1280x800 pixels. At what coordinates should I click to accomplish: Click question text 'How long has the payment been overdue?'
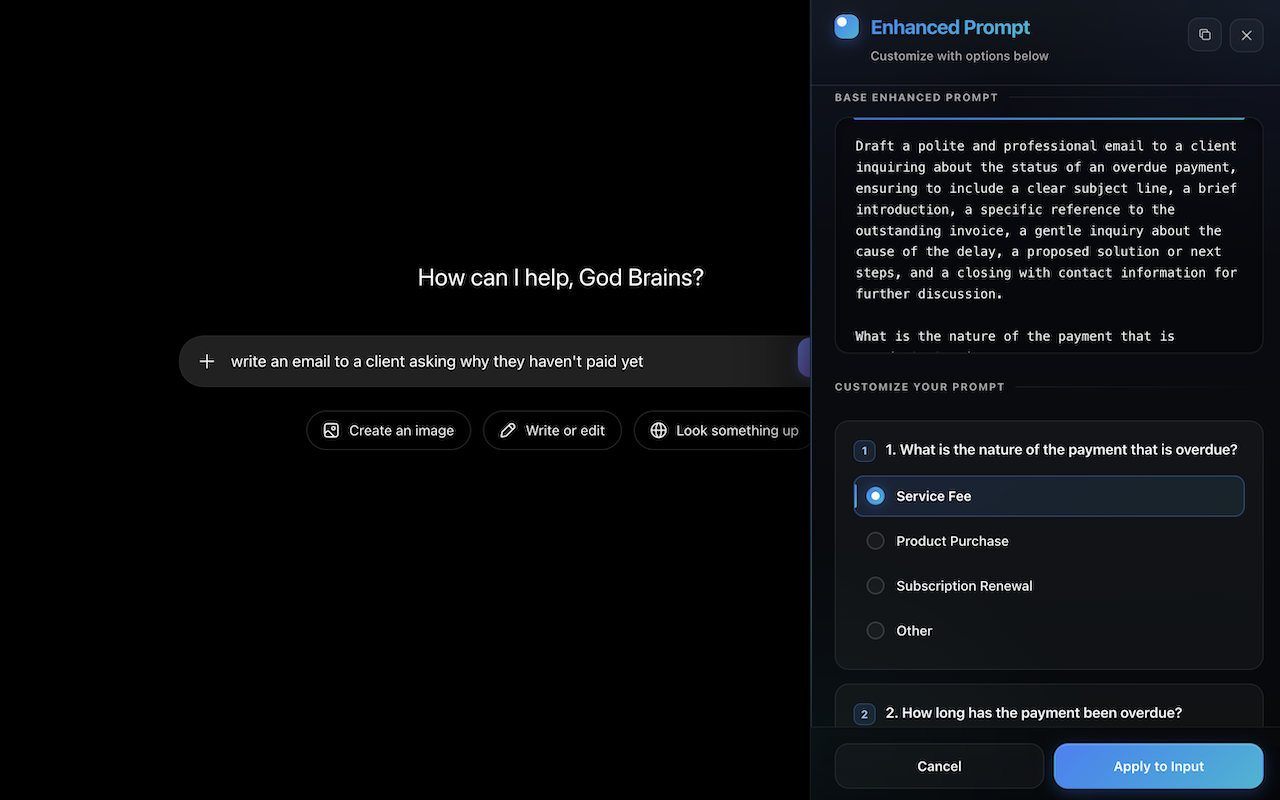pos(1034,713)
